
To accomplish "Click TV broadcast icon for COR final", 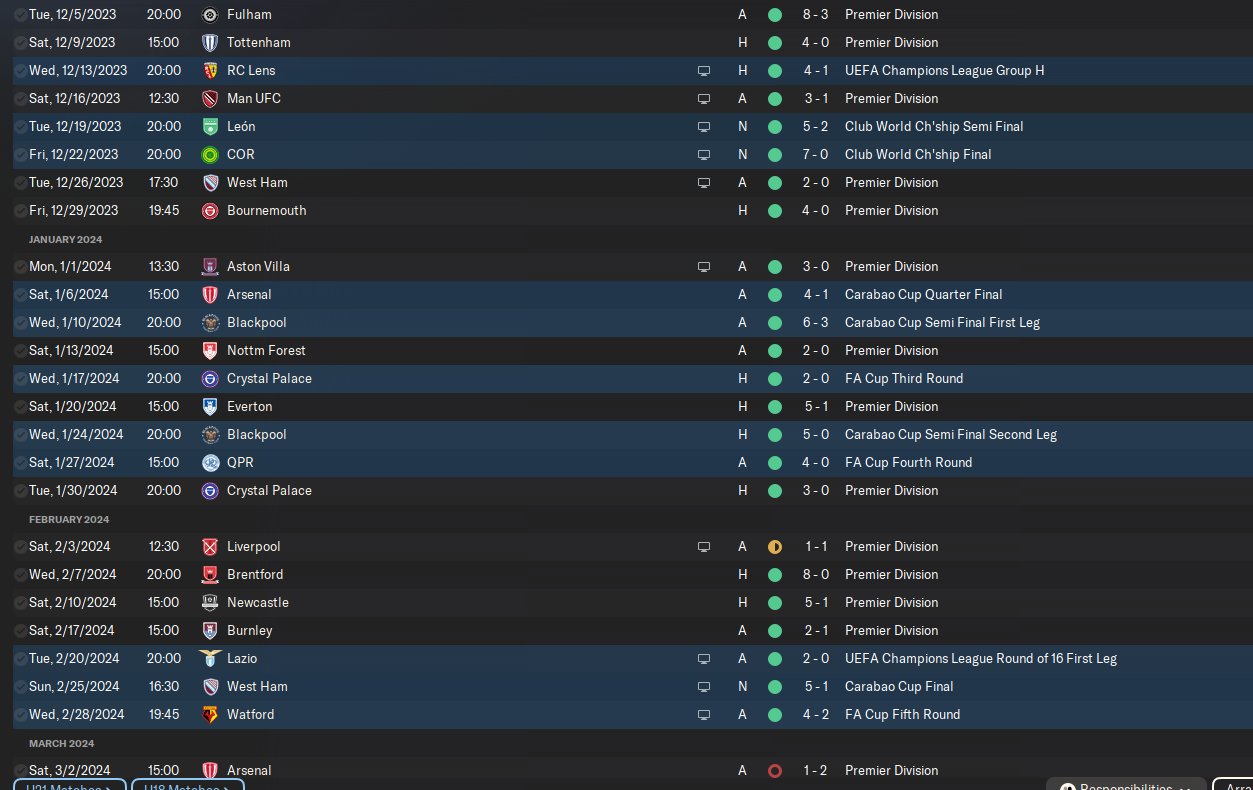I will [x=704, y=155].
